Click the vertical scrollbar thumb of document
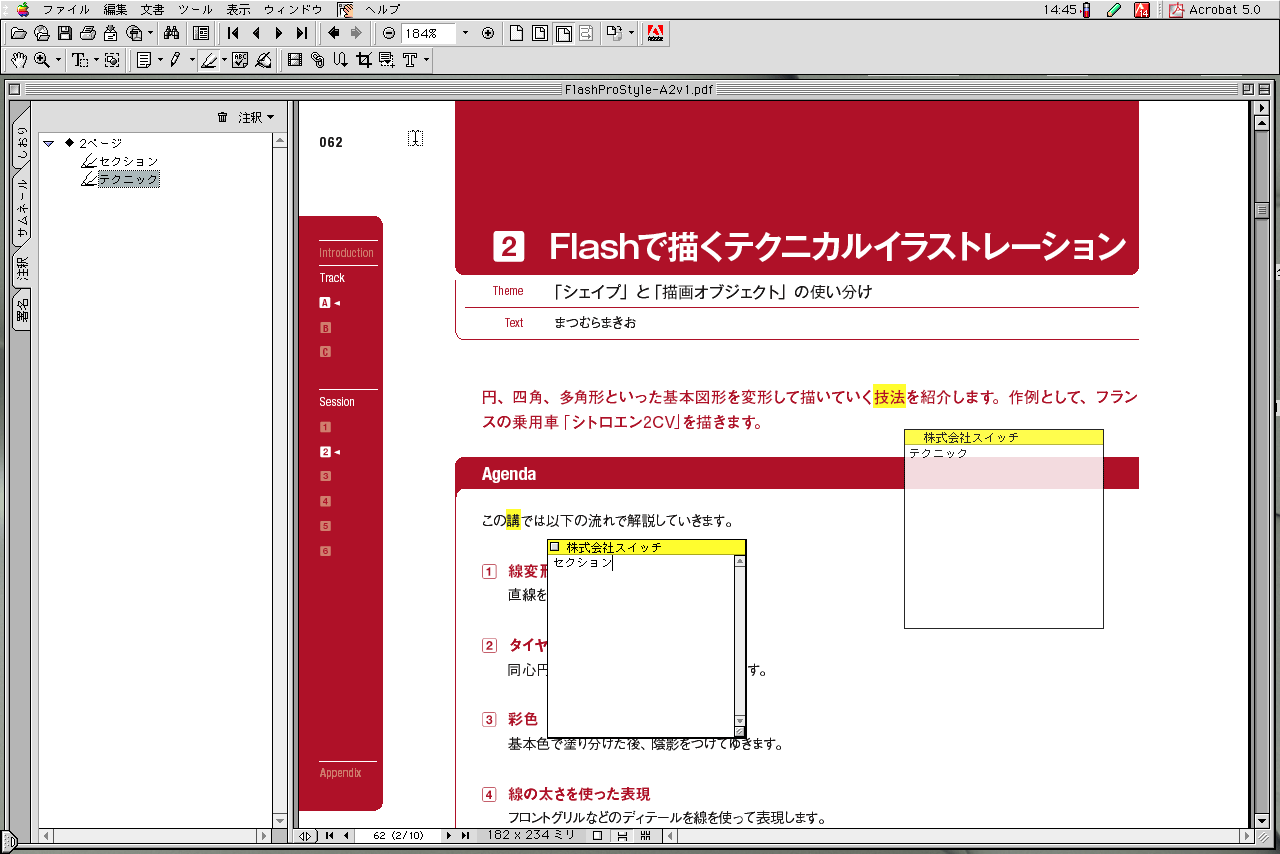This screenshot has width=1280, height=854. pos(1262,212)
